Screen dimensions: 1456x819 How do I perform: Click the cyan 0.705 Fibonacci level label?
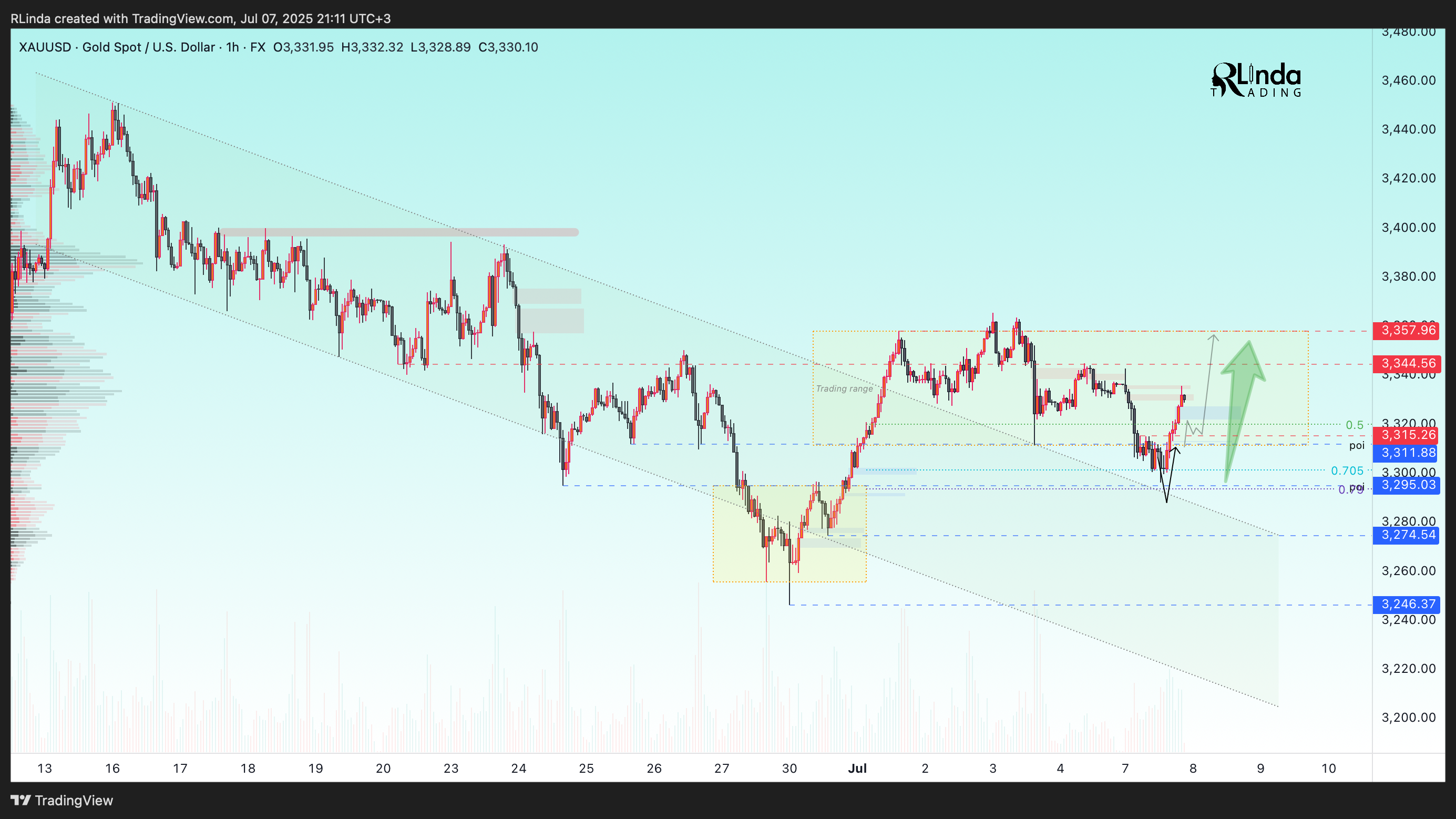pyautogui.click(x=1348, y=471)
